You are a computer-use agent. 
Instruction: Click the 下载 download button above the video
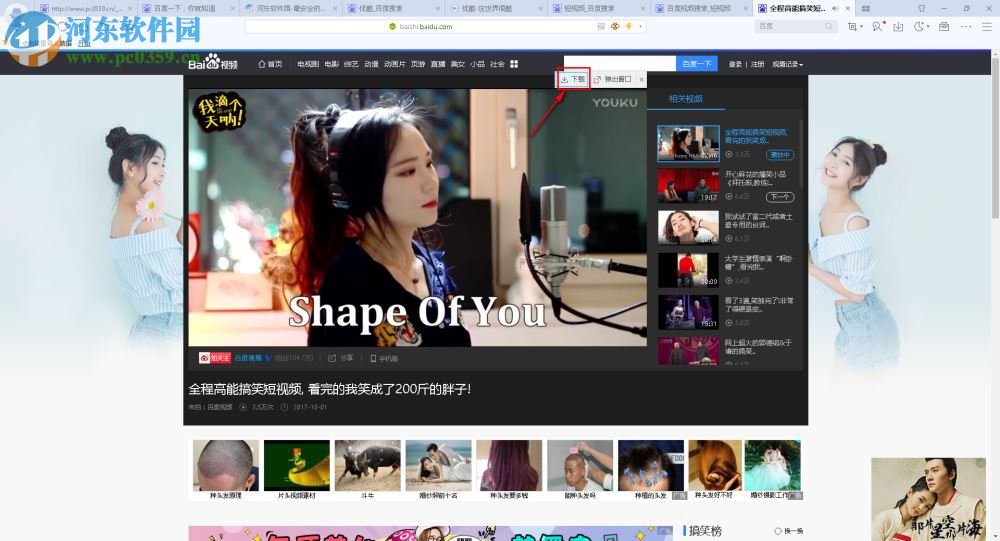point(573,79)
